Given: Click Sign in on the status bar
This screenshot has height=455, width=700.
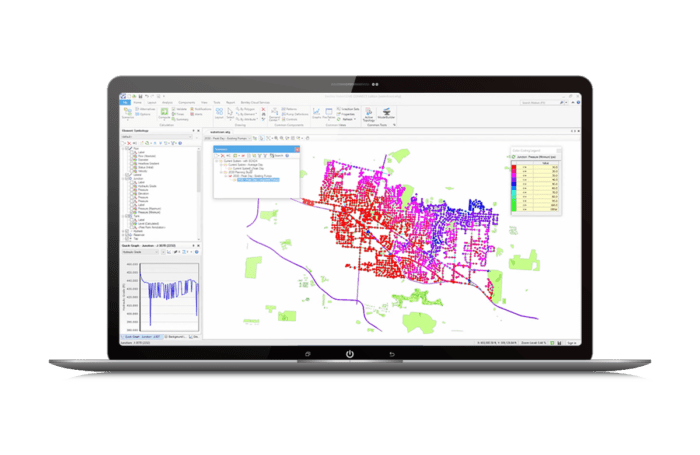Looking at the screenshot, I should click(572, 343).
